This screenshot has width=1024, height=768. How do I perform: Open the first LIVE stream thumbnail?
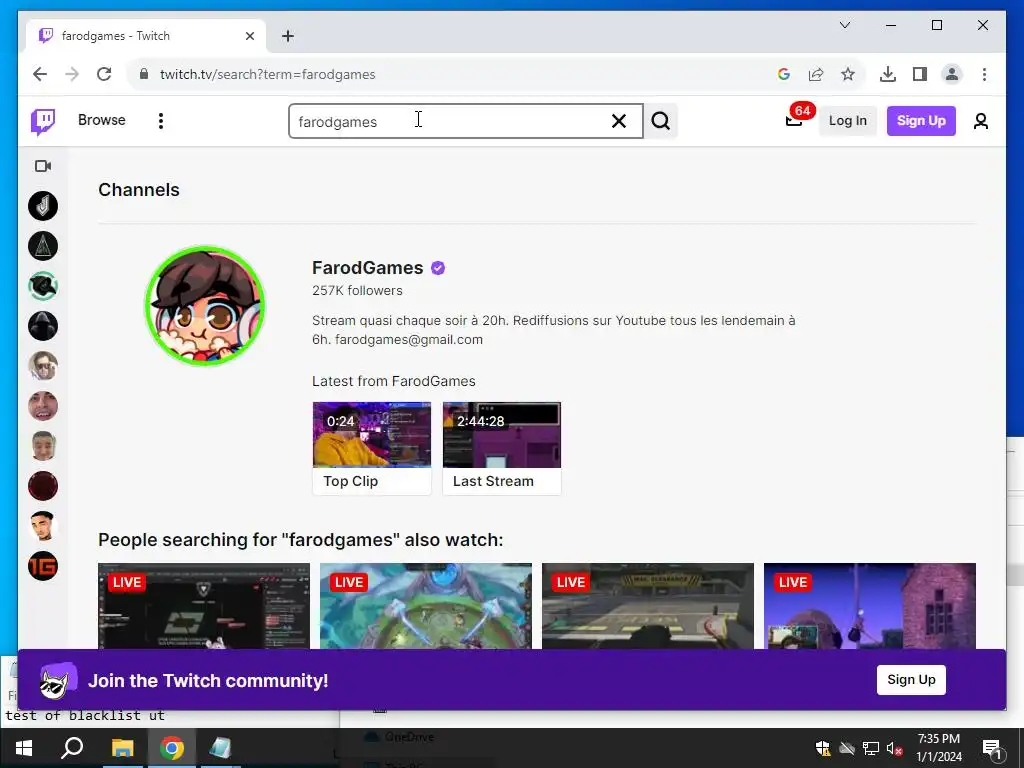point(204,606)
